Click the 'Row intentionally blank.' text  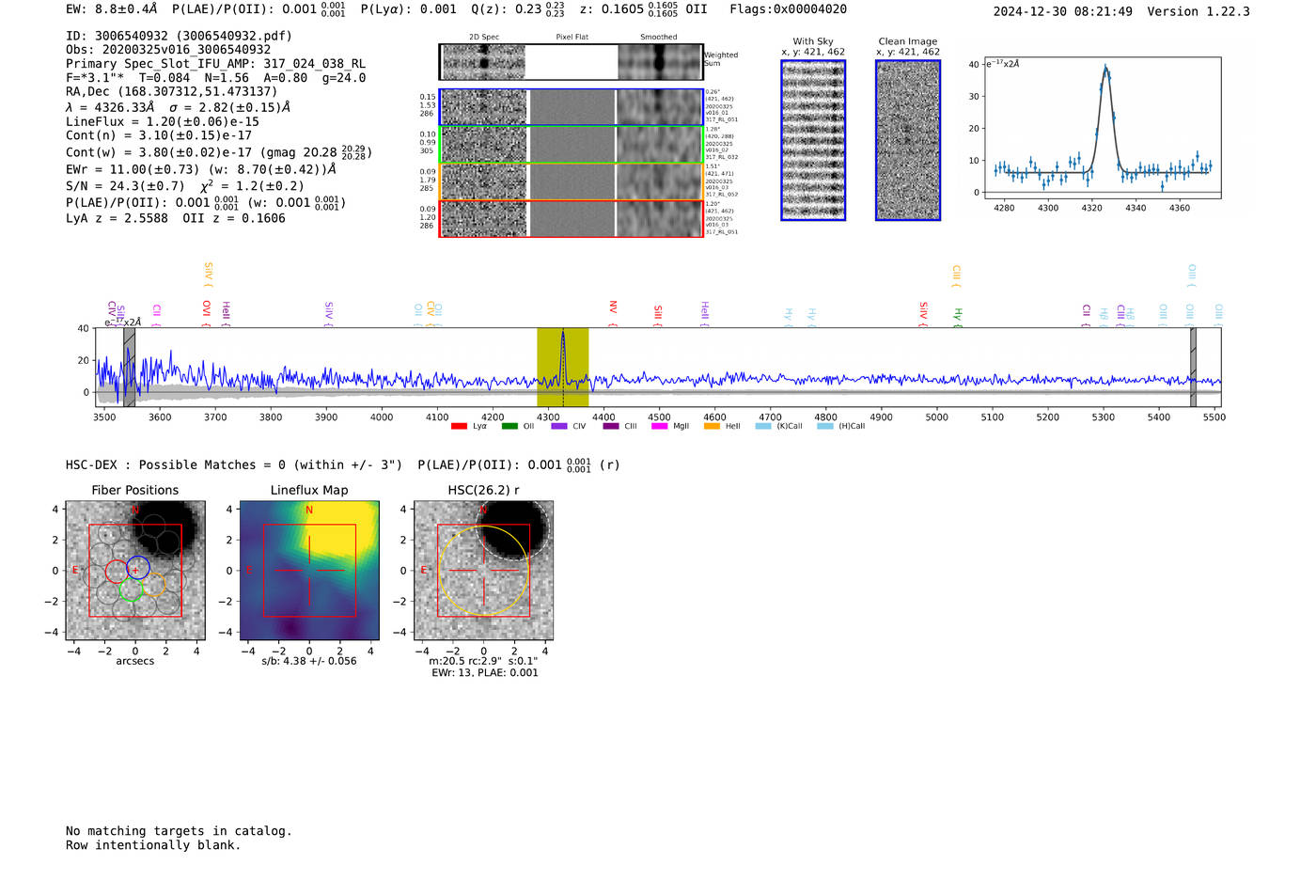pos(153,845)
